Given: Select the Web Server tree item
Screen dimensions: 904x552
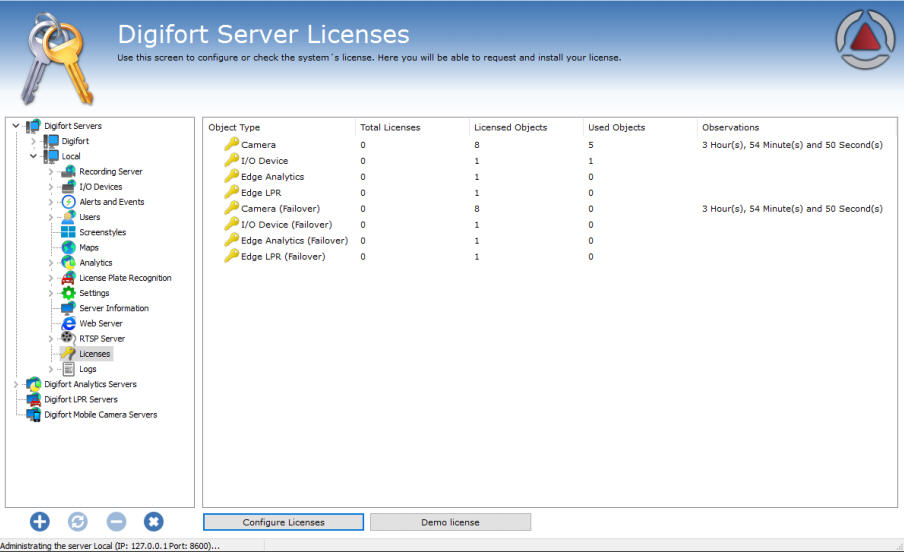Looking at the screenshot, I should [101, 324].
